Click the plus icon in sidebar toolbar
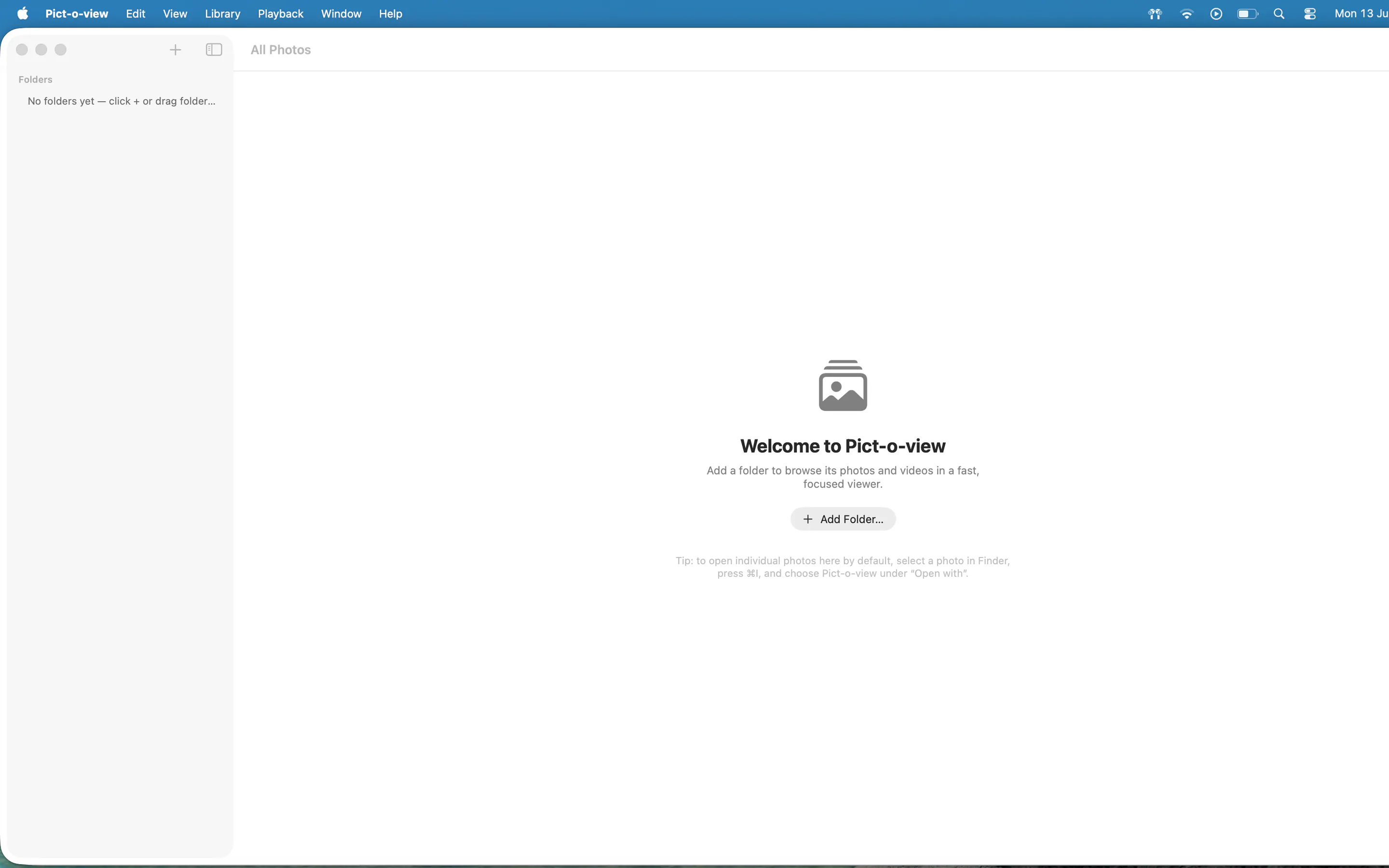 pos(175,50)
